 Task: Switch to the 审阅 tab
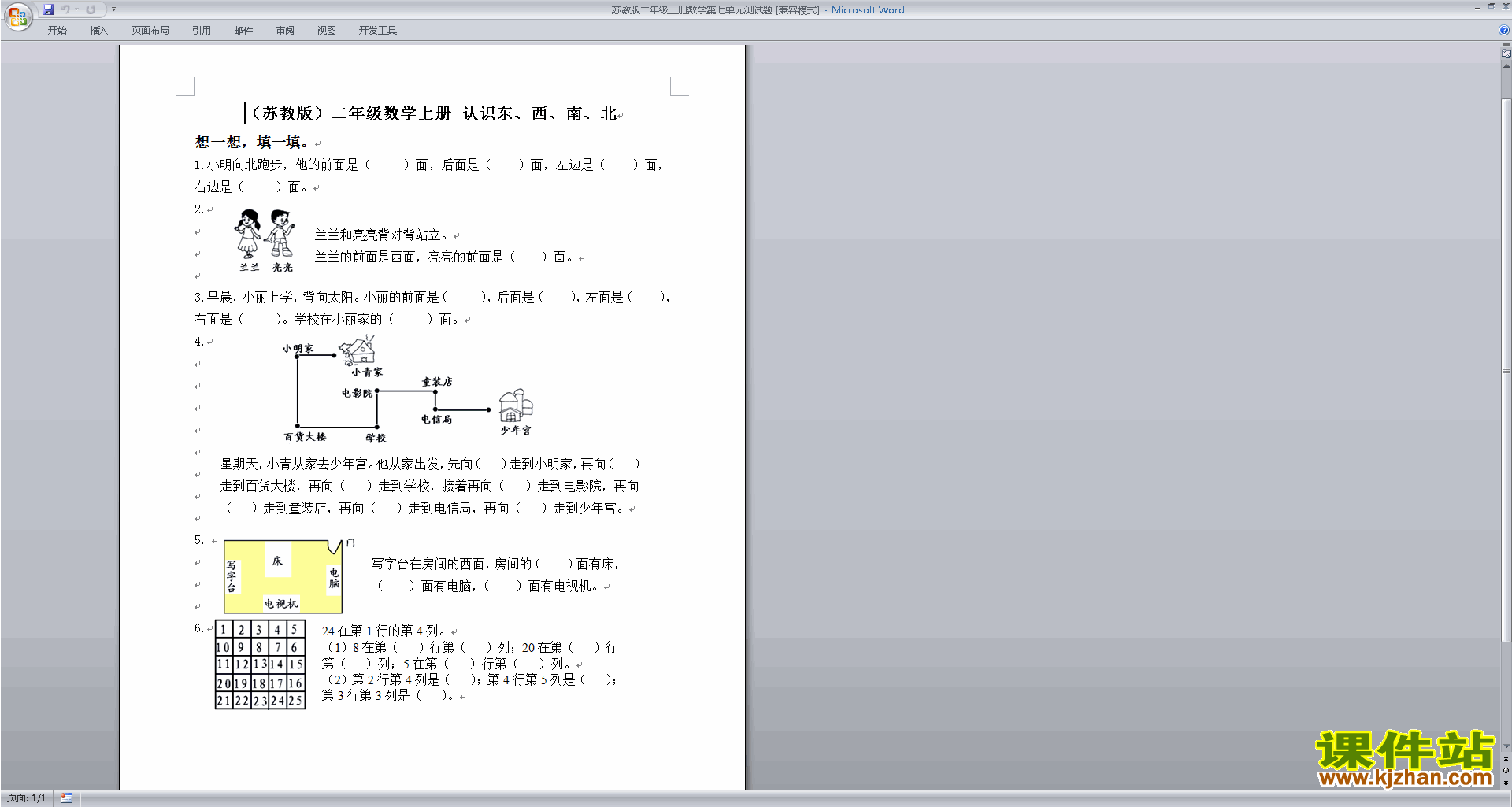pyautogui.click(x=285, y=30)
